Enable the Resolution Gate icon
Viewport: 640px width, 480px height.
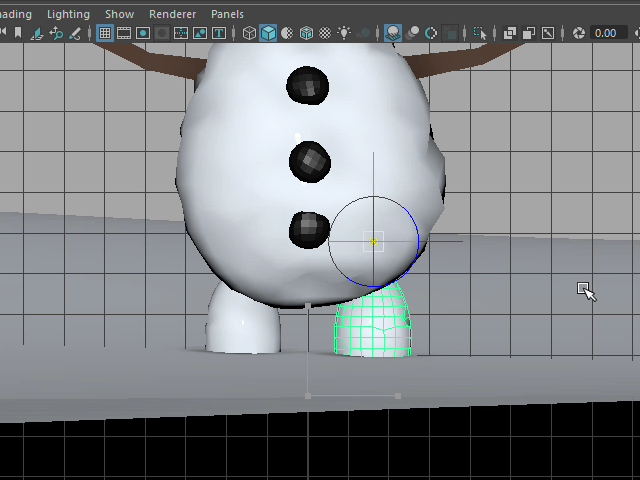click(143, 33)
